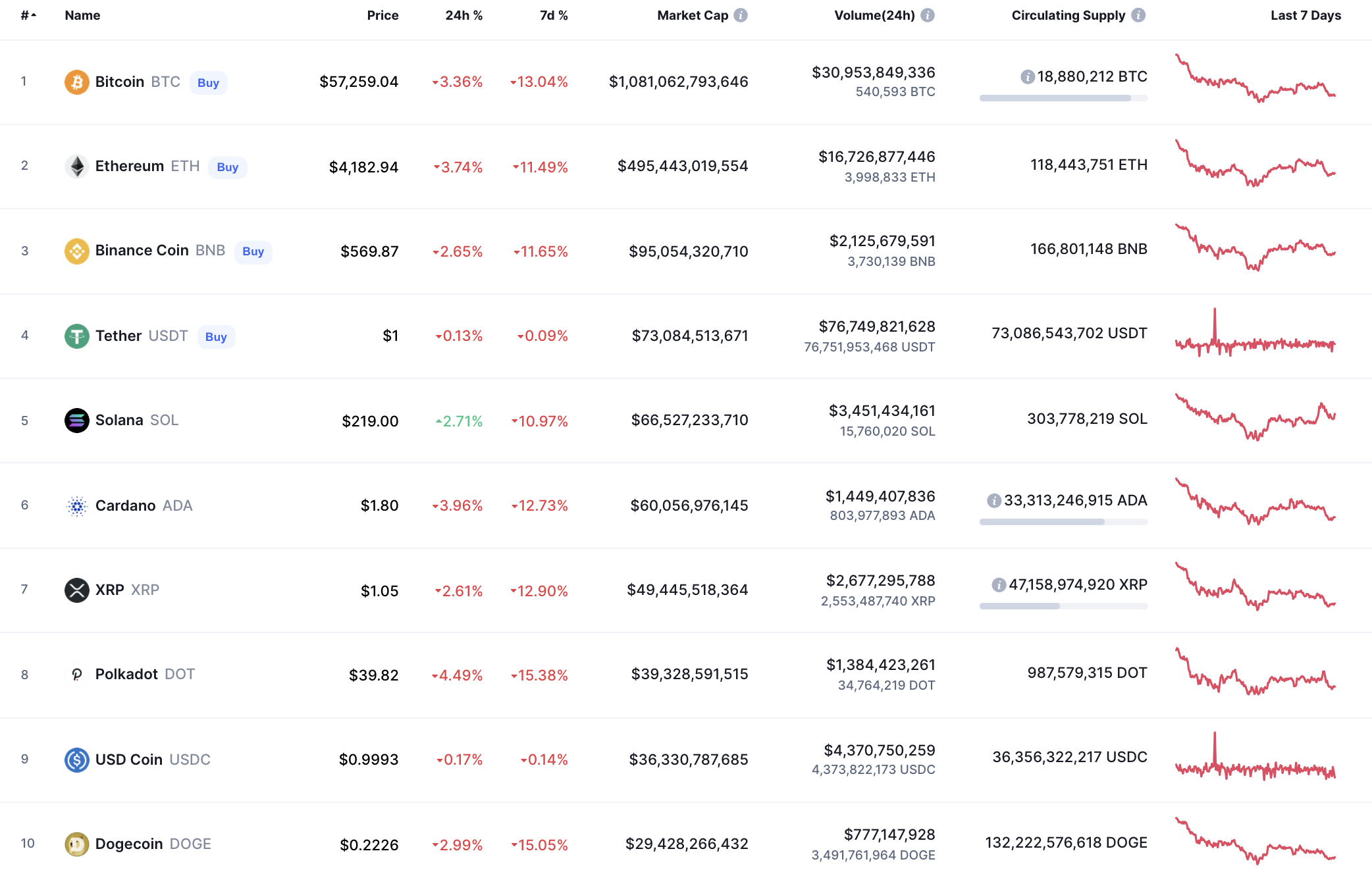Click the XRP logo icon
This screenshot has height=874, width=1372.
(76, 590)
